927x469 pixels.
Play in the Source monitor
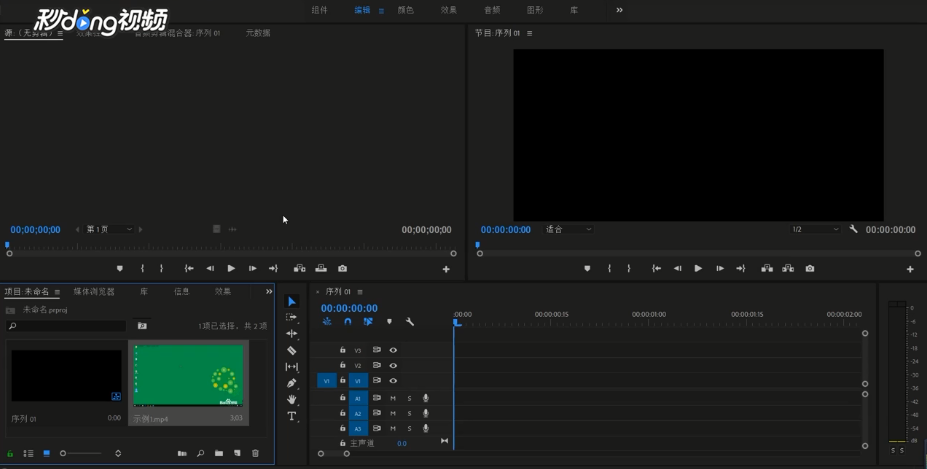point(231,269)
